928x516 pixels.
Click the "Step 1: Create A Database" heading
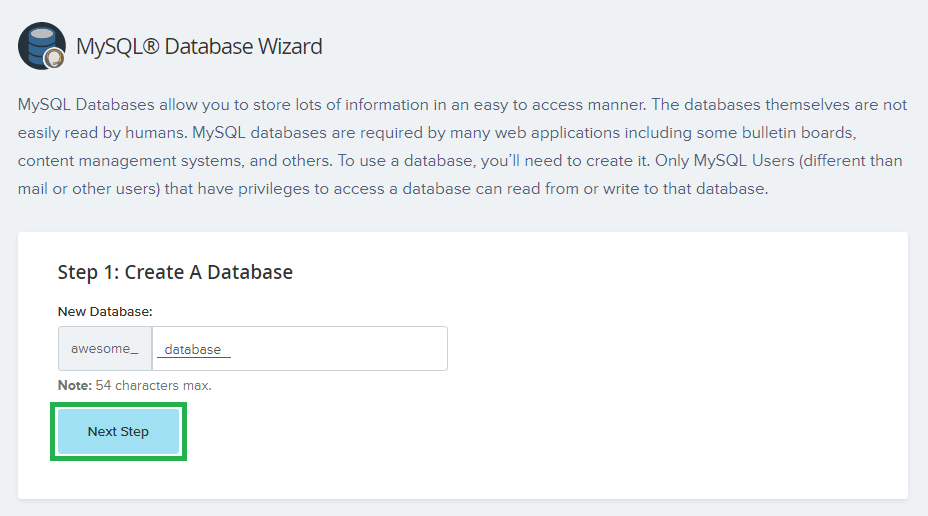(x=175, y=272)
